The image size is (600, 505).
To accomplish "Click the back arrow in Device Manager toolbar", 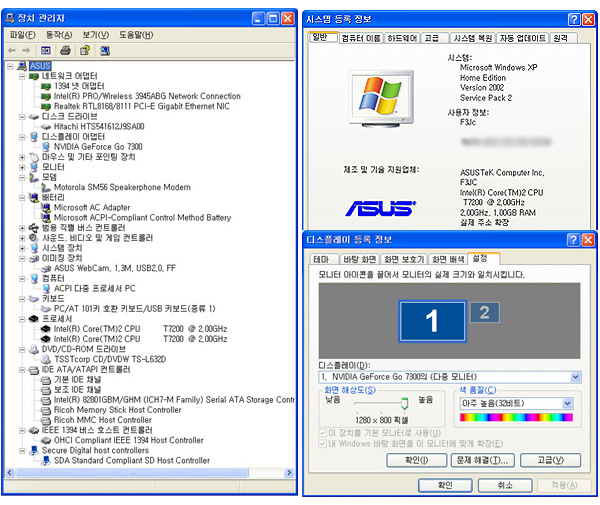I will click(x=12, y=50).
